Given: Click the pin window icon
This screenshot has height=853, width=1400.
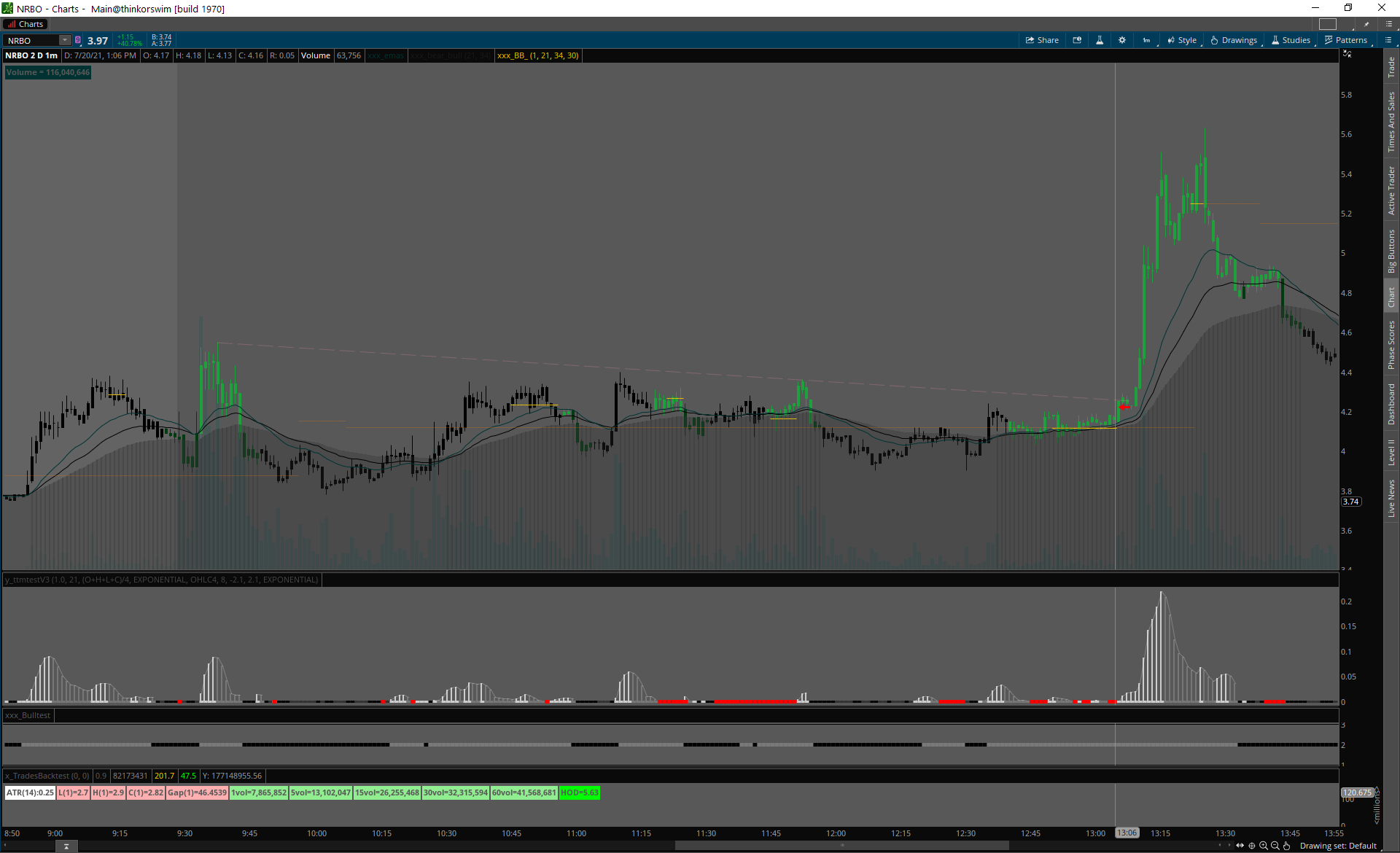Looking at the screenshot, I should [x=1367, y=24].
